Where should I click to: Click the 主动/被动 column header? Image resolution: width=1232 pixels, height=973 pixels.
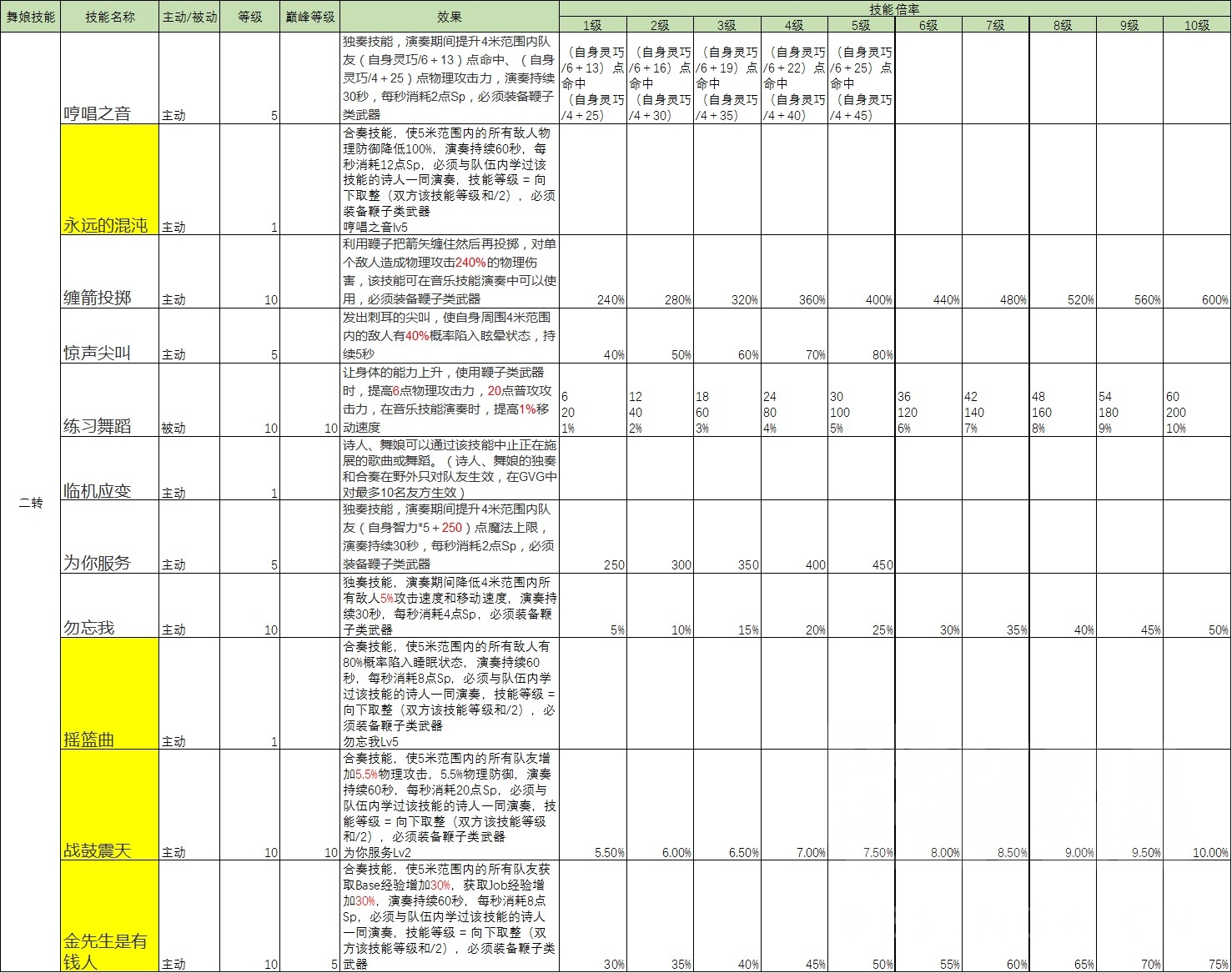click(x=189, y=17)
